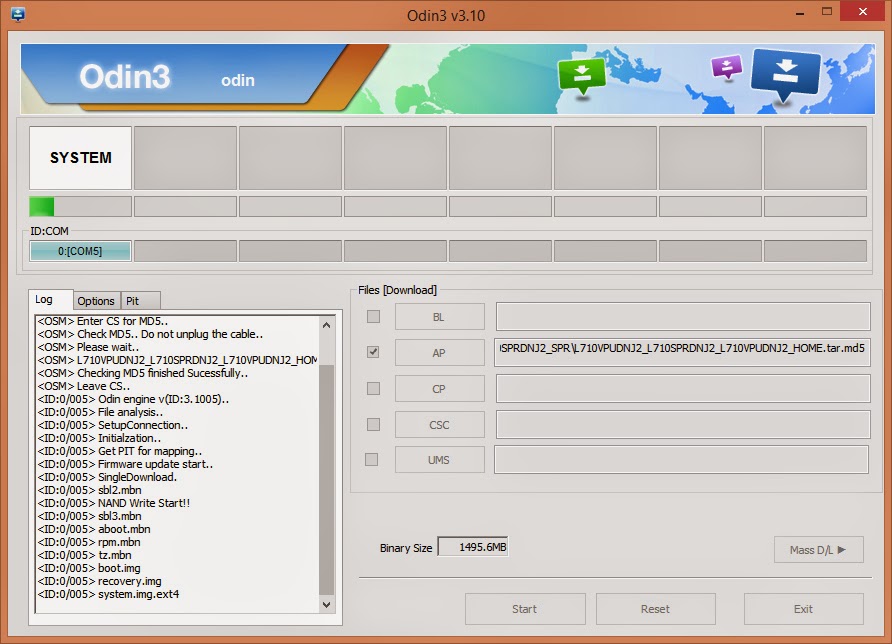The image size is (892, 644).
Task: Click log line 'tz.mbn'
Action: tap(85, 555)
